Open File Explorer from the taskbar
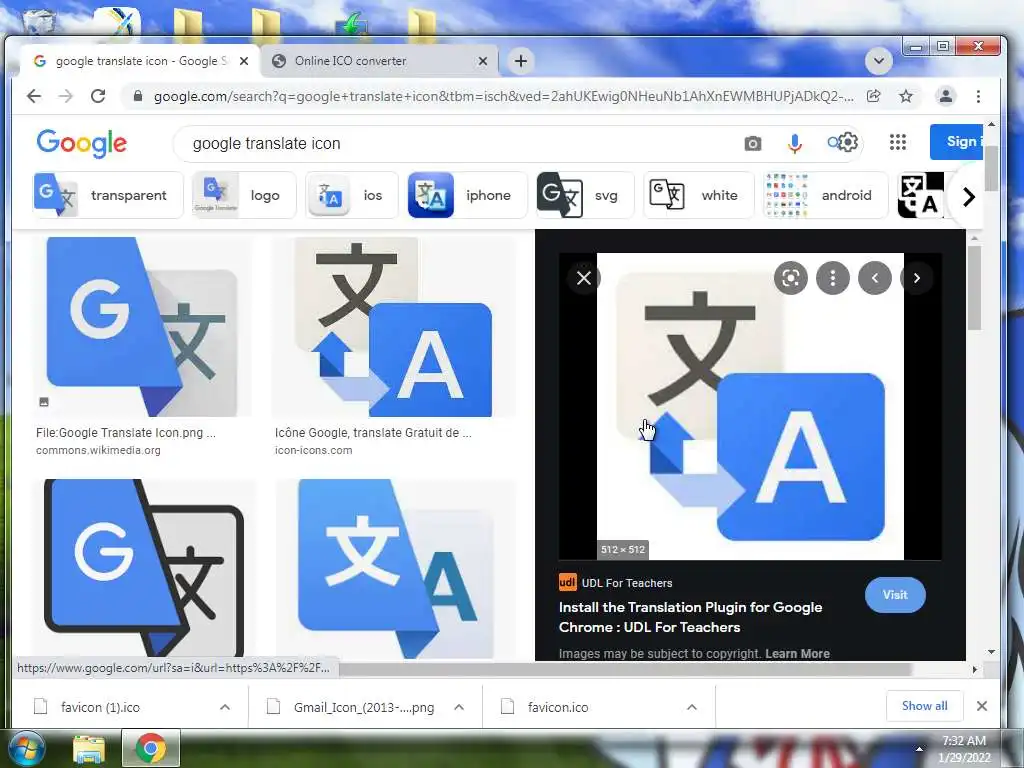1024x768 pixels. tap(89, 749)
